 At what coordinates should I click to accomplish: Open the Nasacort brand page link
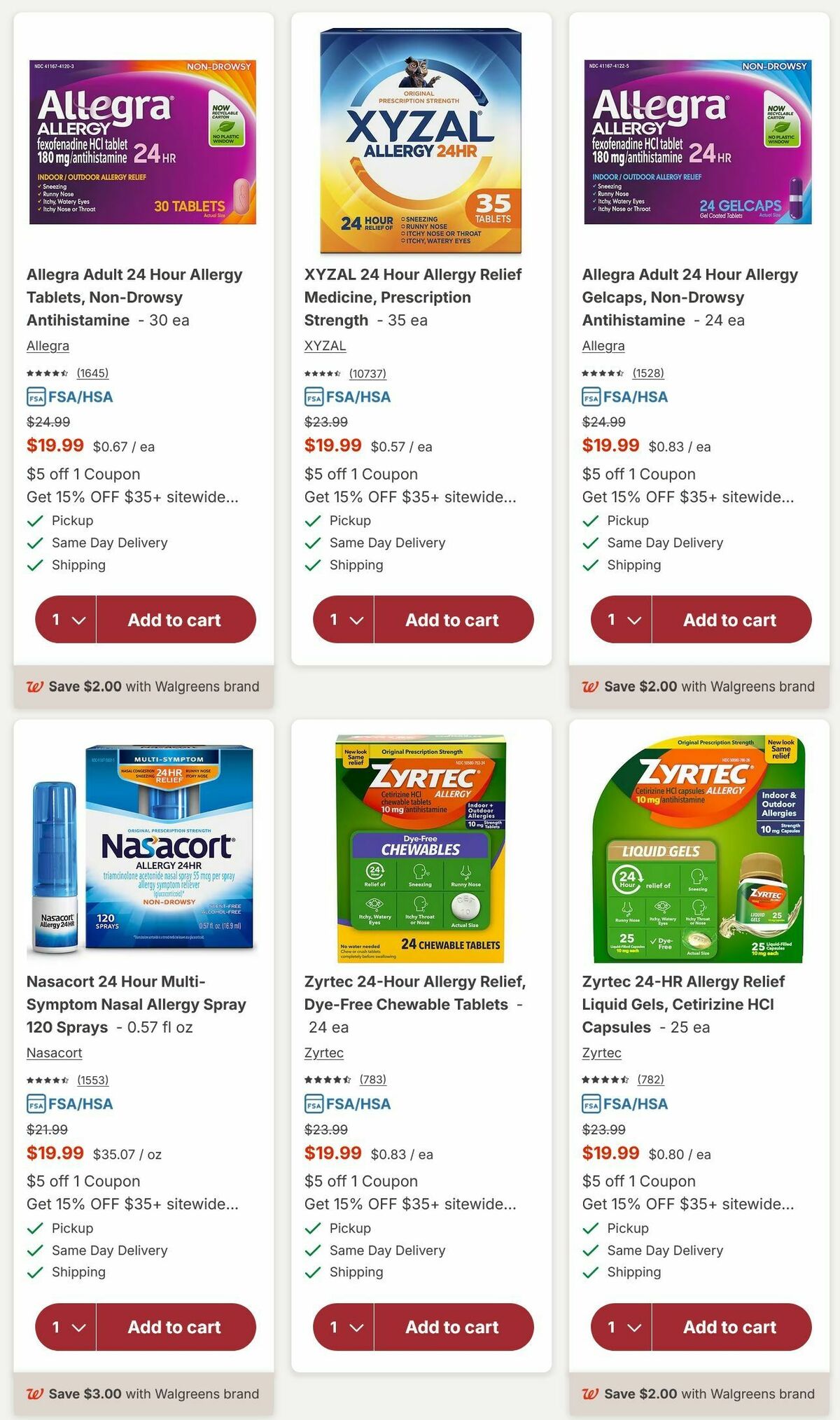(x=53, y=1052)
